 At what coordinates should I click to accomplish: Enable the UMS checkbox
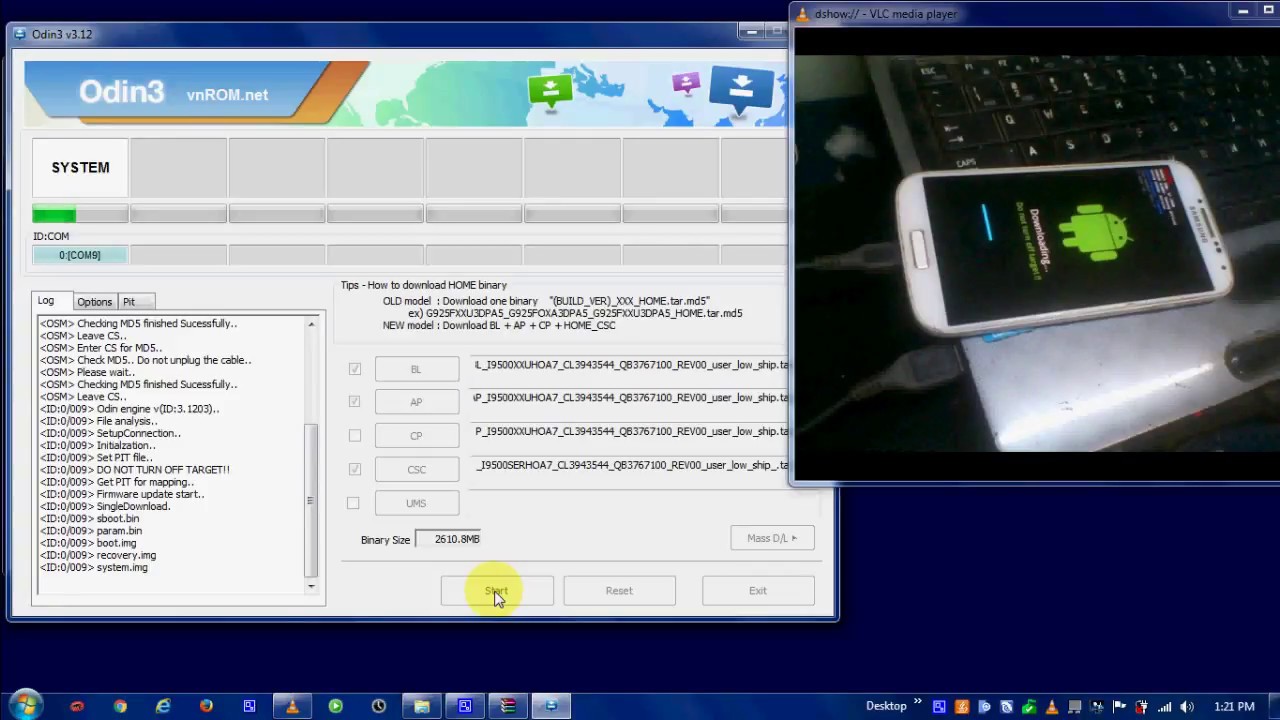coord(353,503)
